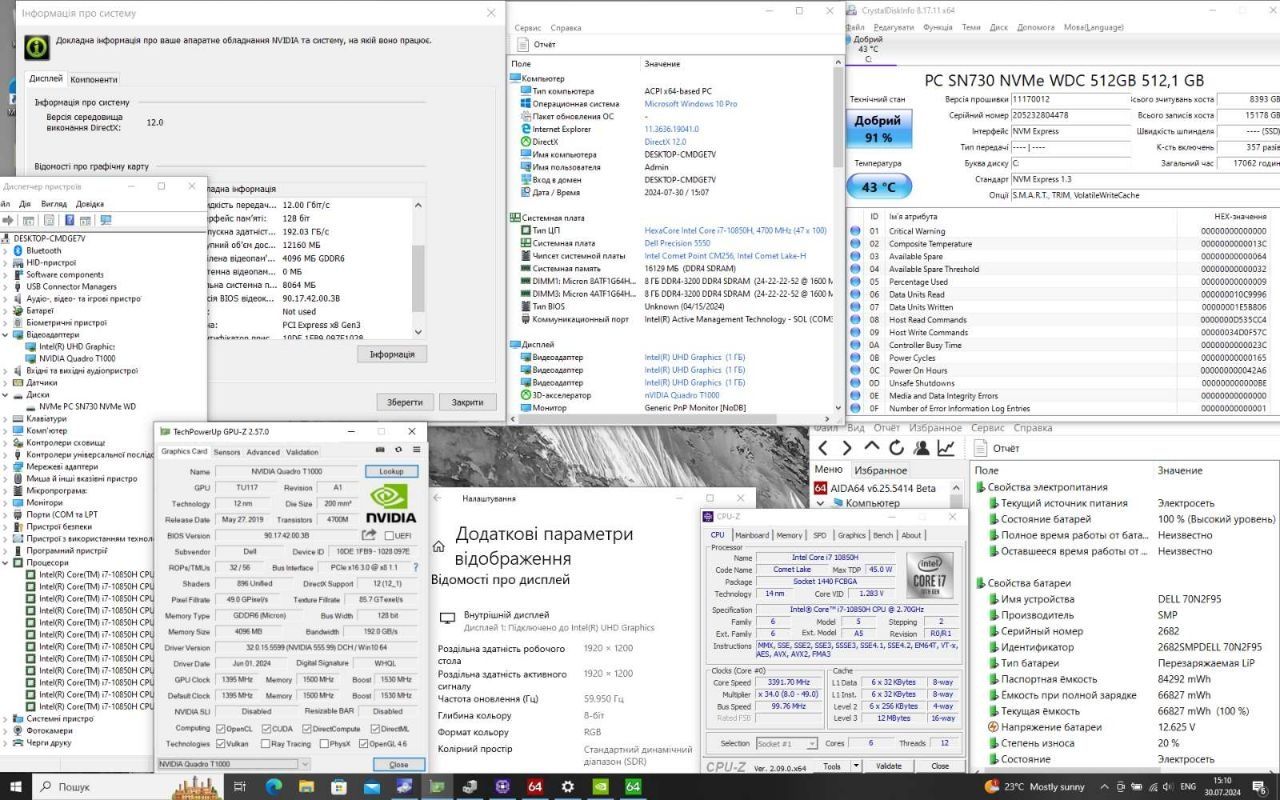Screen dimensions: 1280x800
Task: Switch to Sensors tab in GPU-Z
Action: tap(227, 452)
